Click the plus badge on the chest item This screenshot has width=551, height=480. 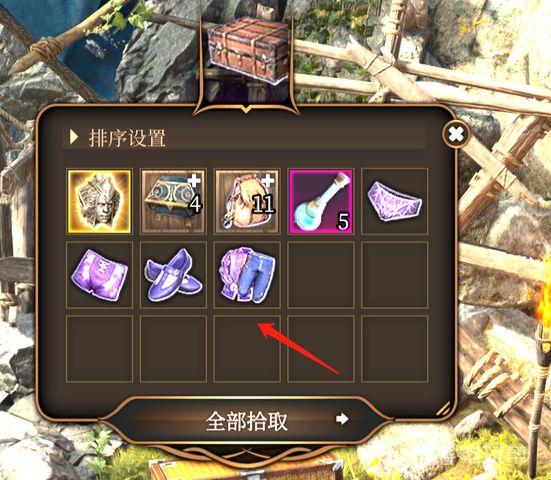click(x=194, y=180)
